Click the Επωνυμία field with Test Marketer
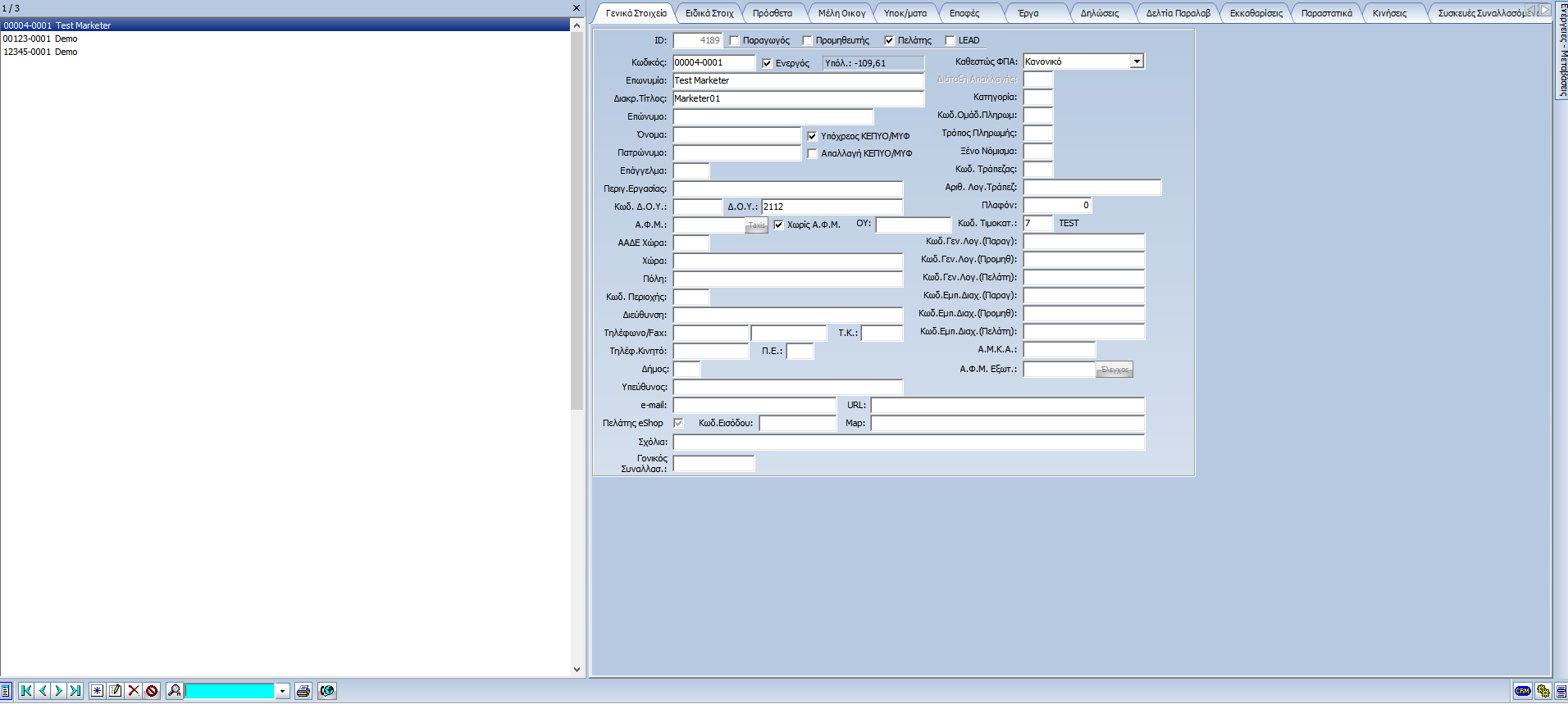The image size is (1568, 704). coord(798,80)
